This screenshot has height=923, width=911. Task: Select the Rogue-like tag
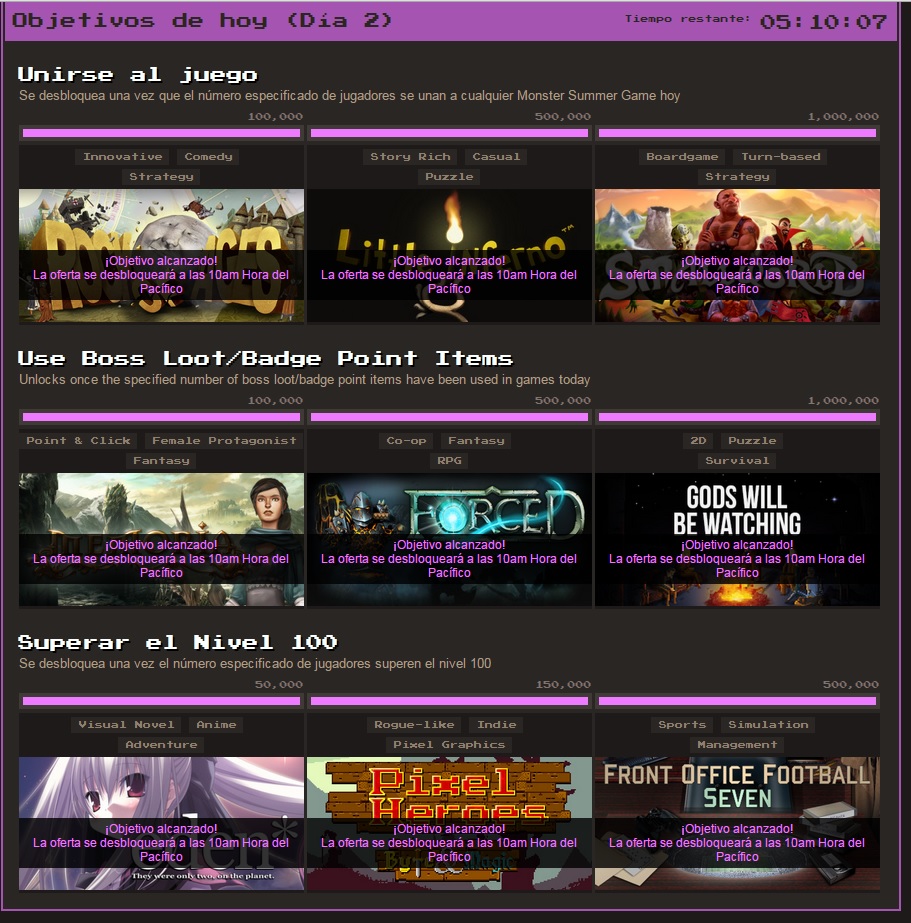[414, 725]
